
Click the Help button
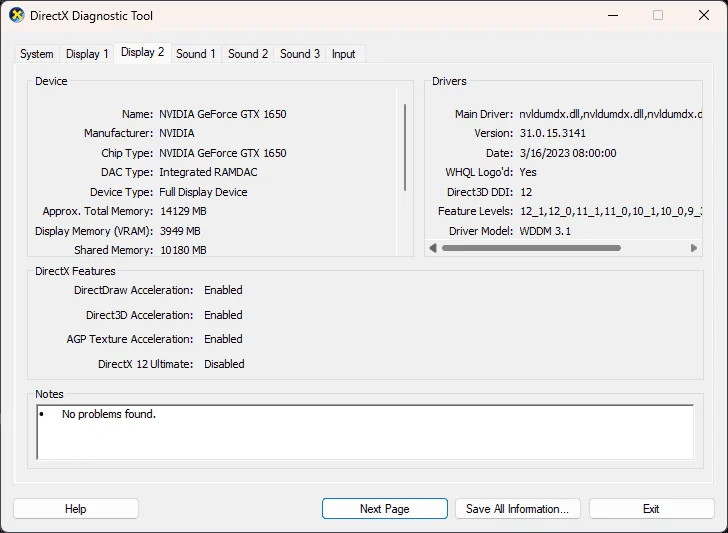click(x=76, y=509)
